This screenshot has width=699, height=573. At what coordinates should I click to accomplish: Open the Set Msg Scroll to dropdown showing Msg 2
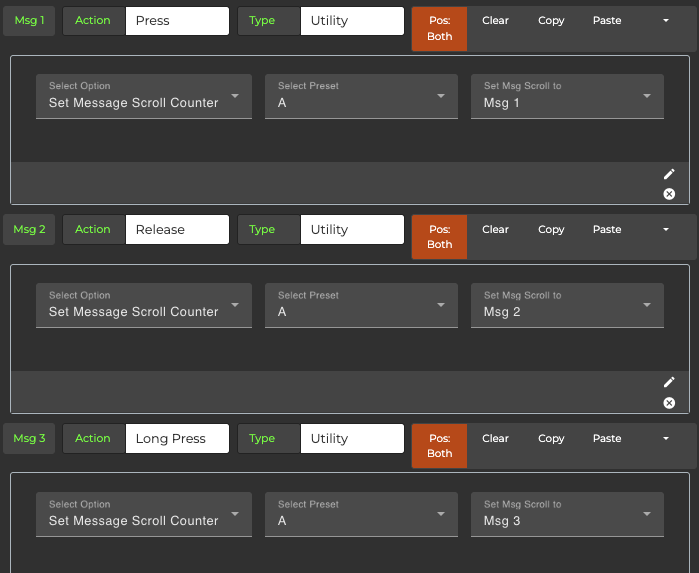567,305
